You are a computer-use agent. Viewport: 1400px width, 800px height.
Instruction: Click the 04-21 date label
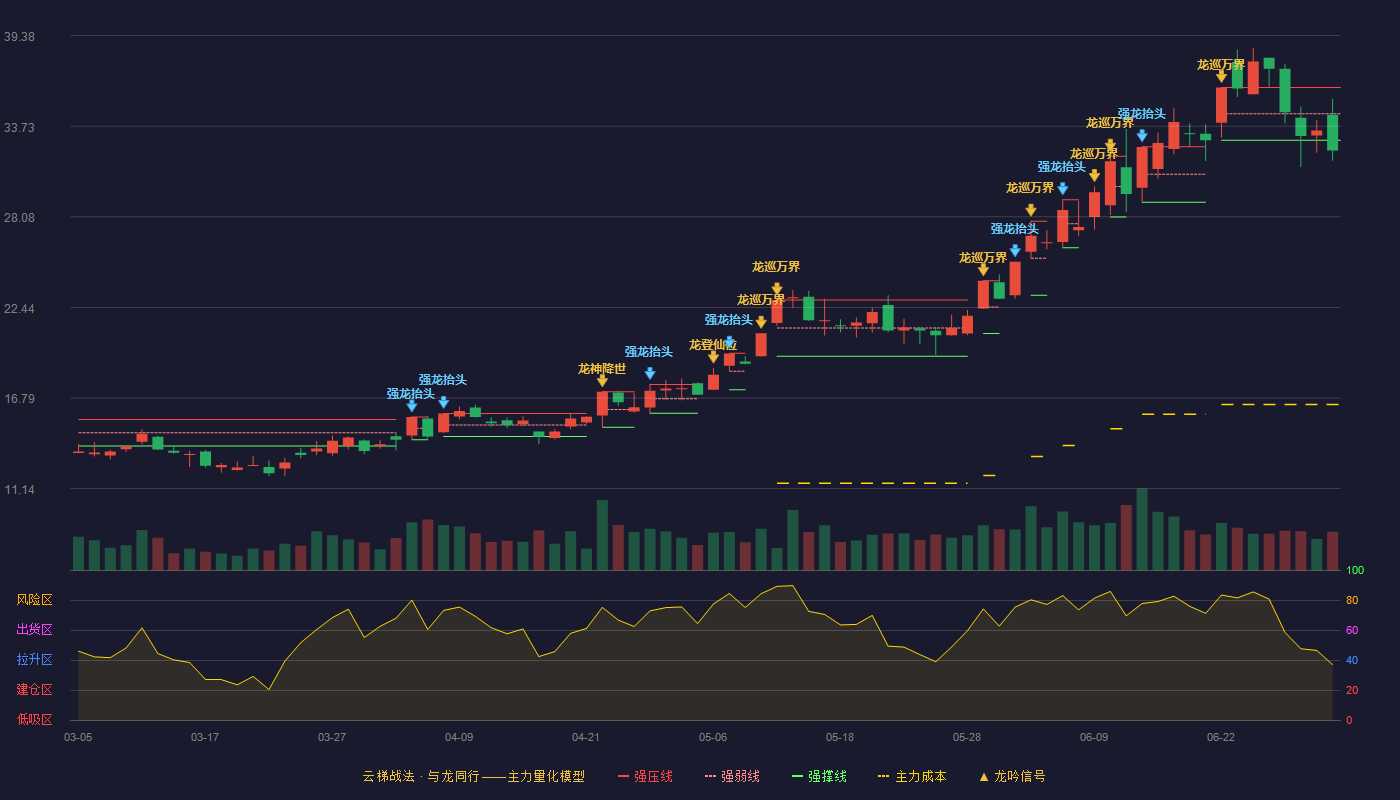[x=586, y=737]
